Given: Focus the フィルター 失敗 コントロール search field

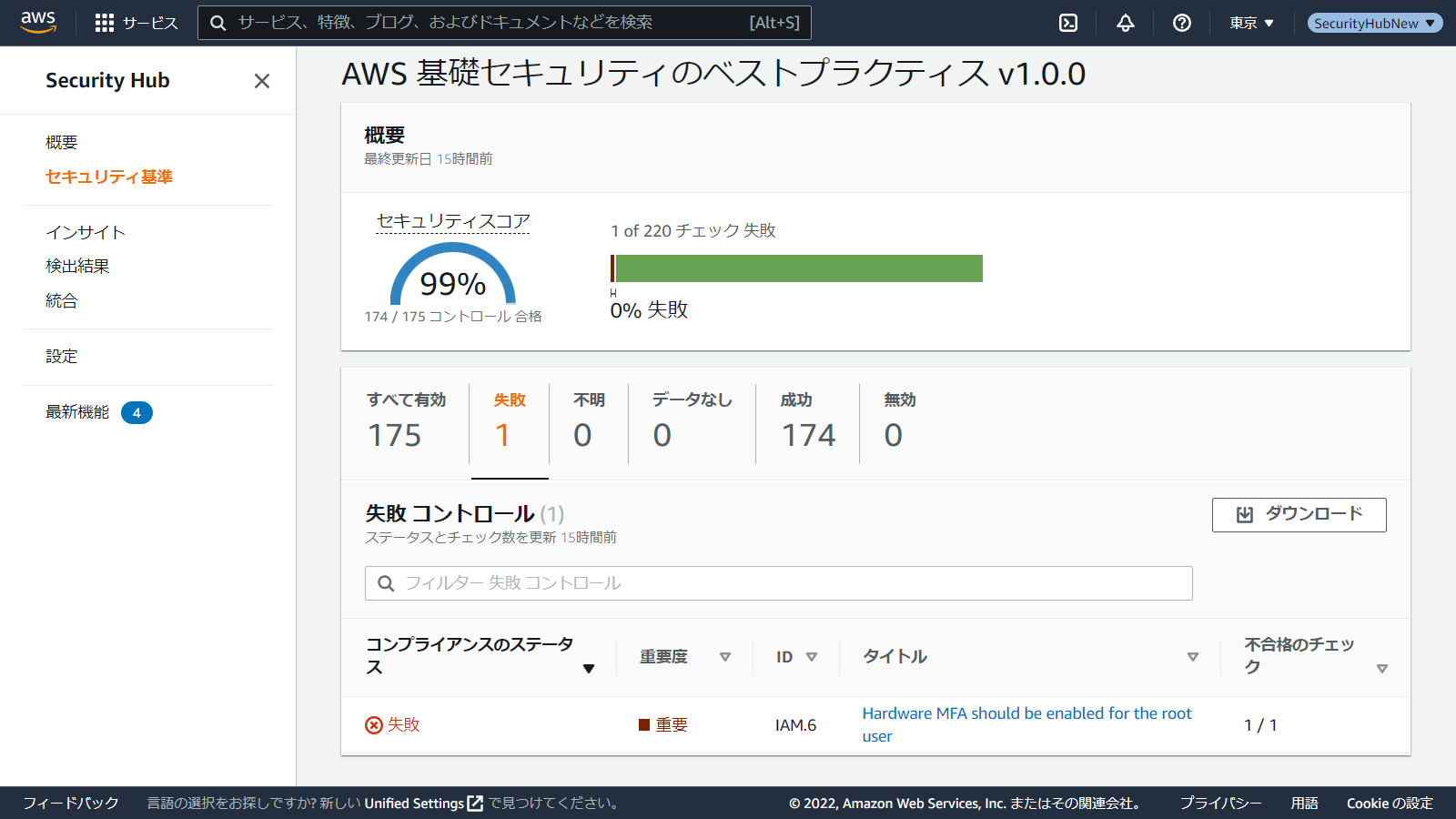Looking at the screenshot, I should 778,583.
